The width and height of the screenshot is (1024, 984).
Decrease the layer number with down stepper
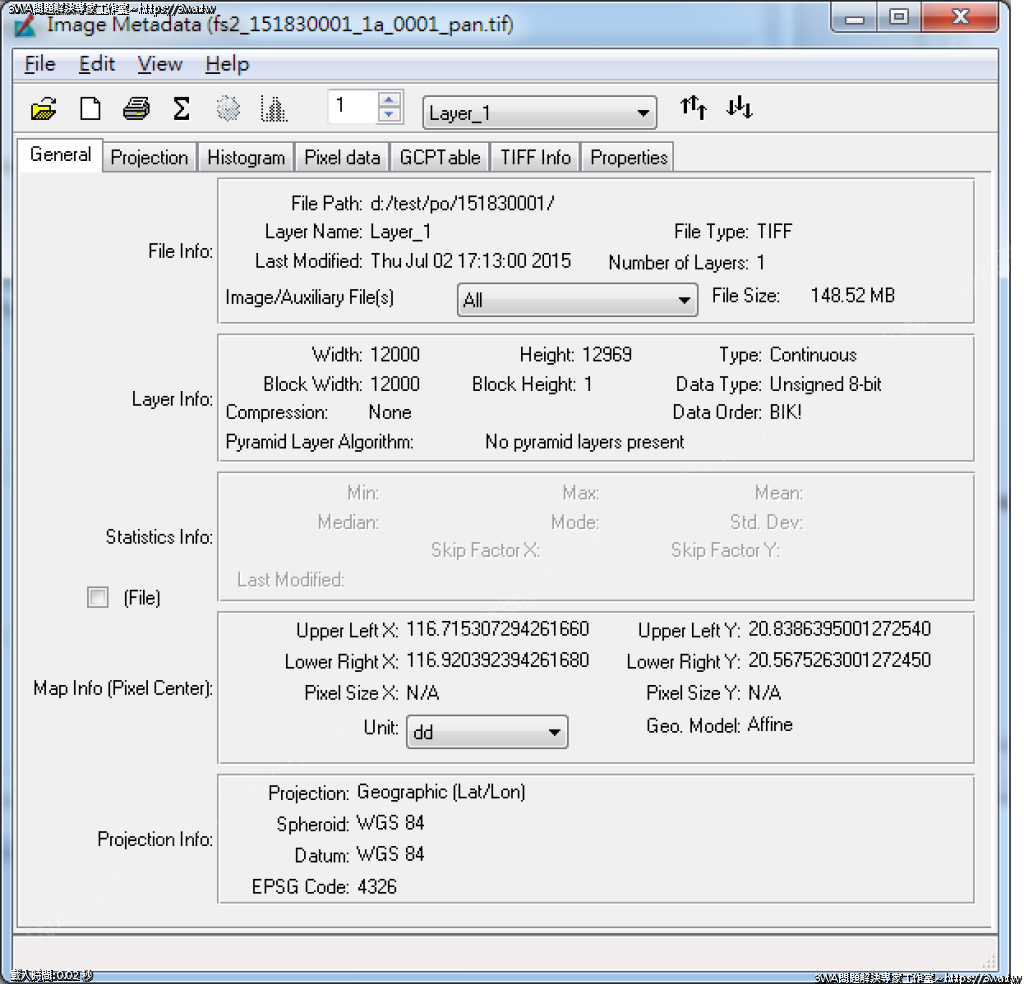tap(389, 115)
